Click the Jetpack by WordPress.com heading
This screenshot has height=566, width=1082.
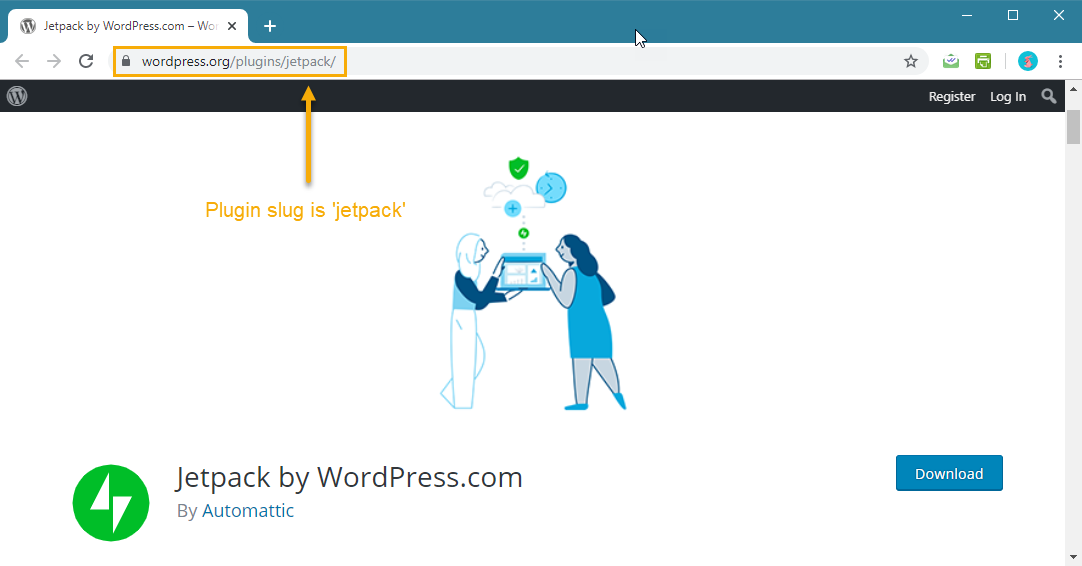tap(349, 477)
